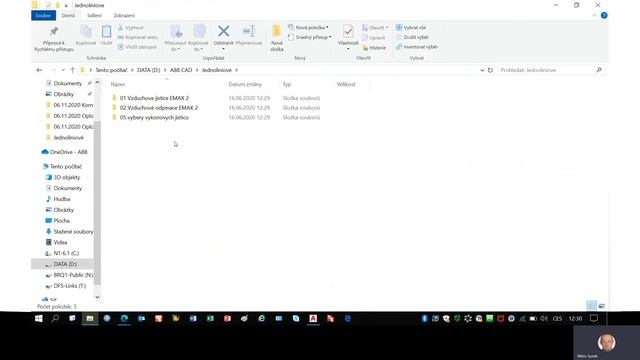Select OneDrive - ABB in sidebar
This screenshot has height=360, width=640.
(69, 152)
